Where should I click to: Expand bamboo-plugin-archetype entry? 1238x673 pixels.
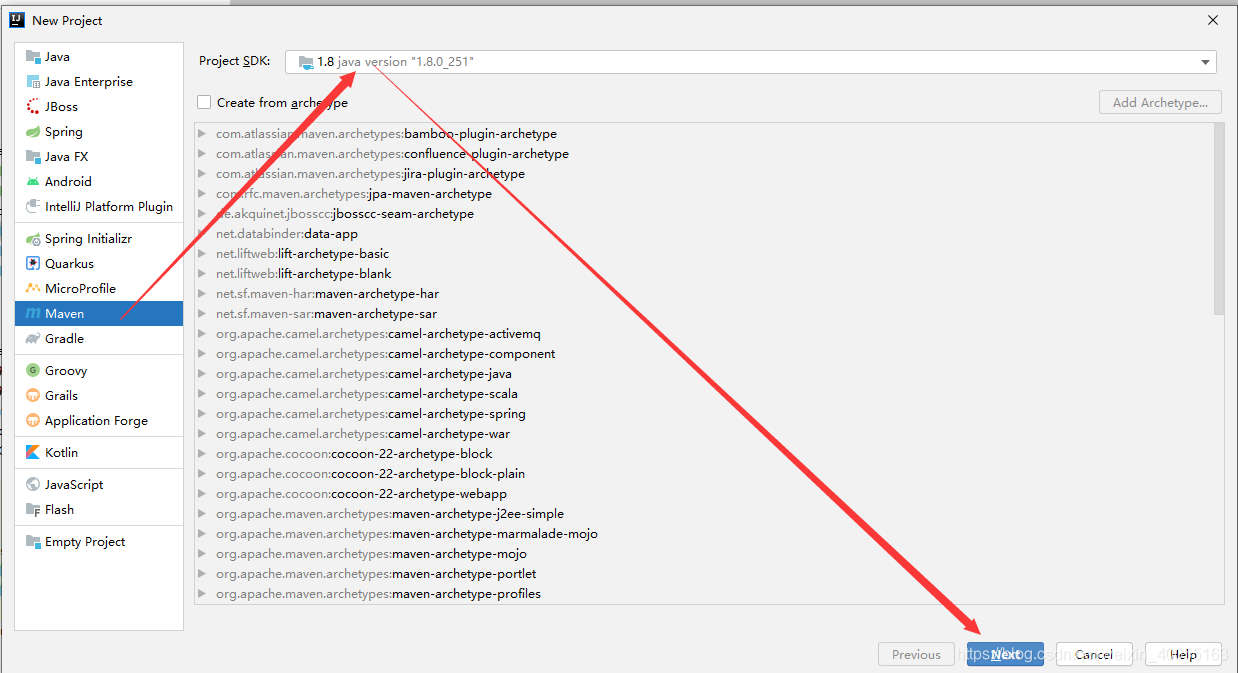pos(202,134)
